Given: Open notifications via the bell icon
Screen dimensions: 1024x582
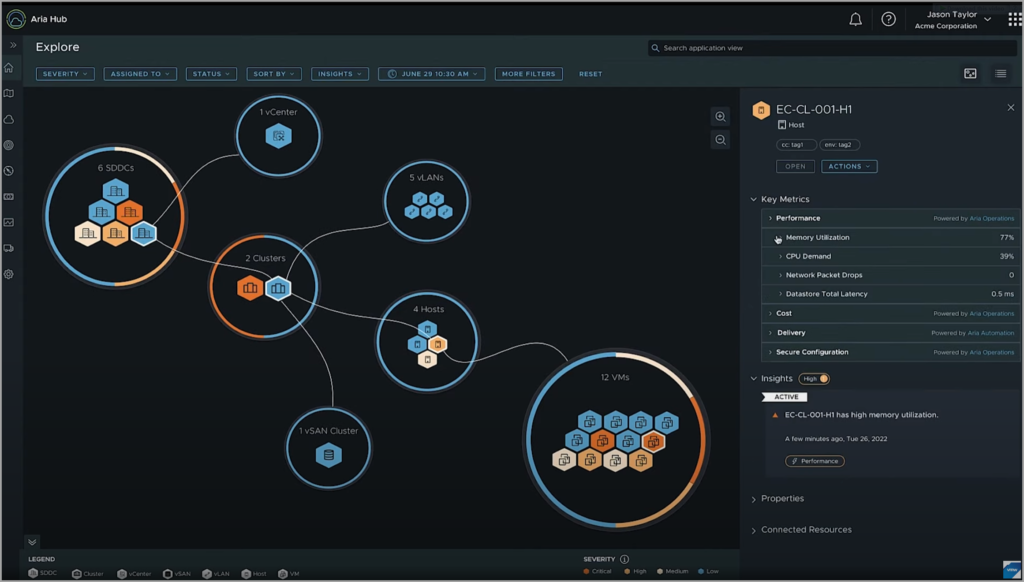Looking at the screenshot, I should coord(855,18).
